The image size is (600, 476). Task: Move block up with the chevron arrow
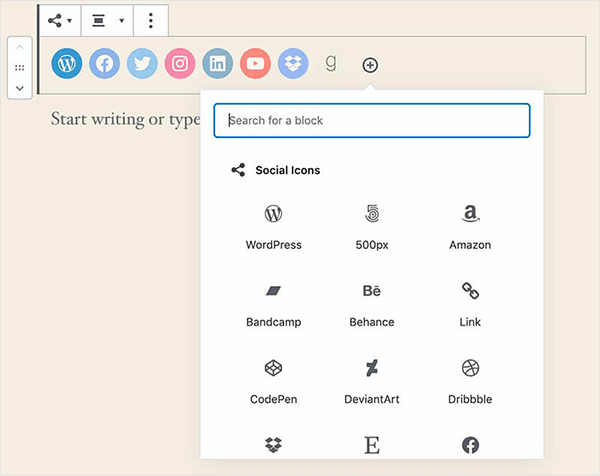point(20,47)
